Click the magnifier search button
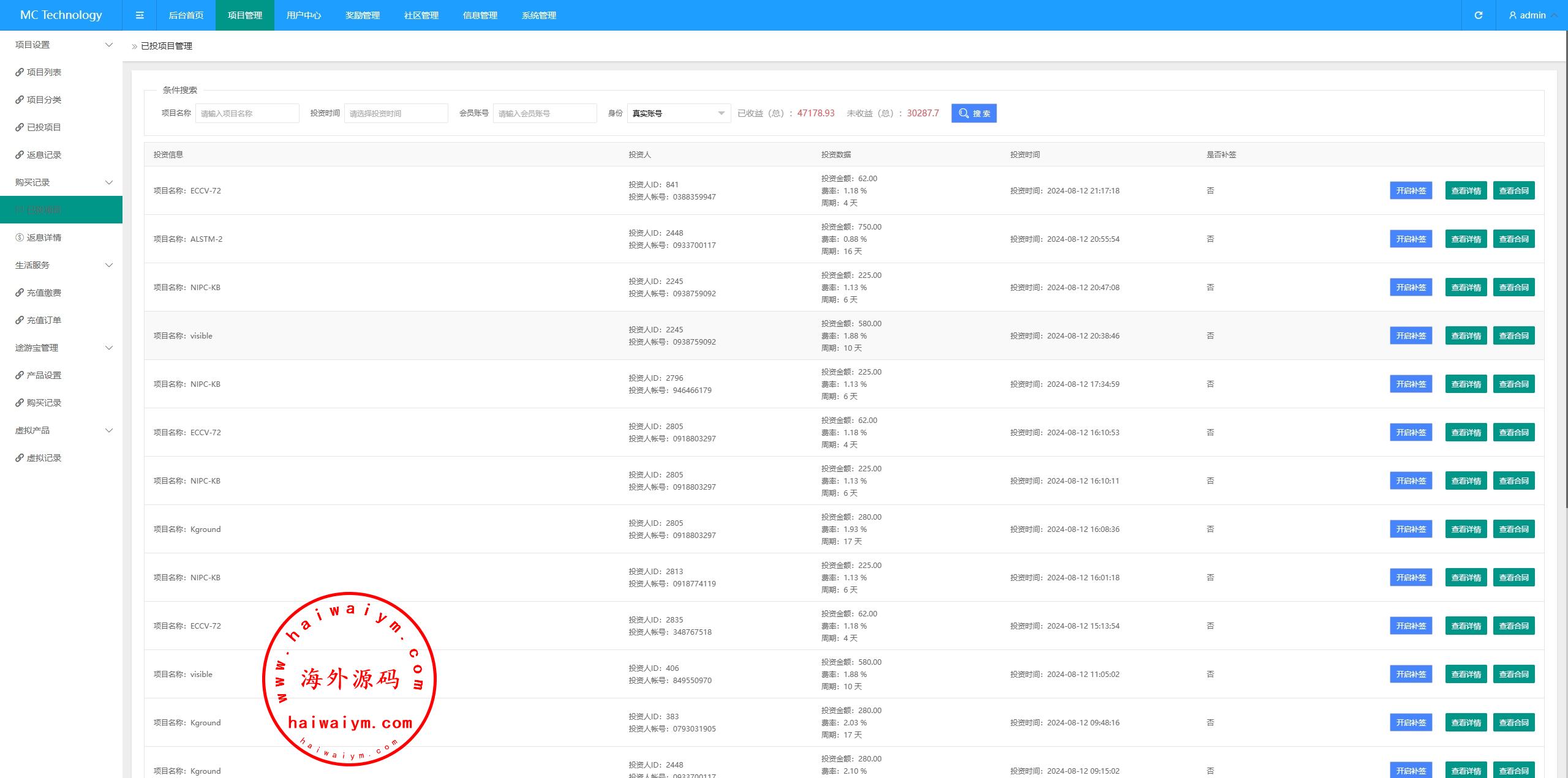The image size is (1568, 778). tap(973, 113)
